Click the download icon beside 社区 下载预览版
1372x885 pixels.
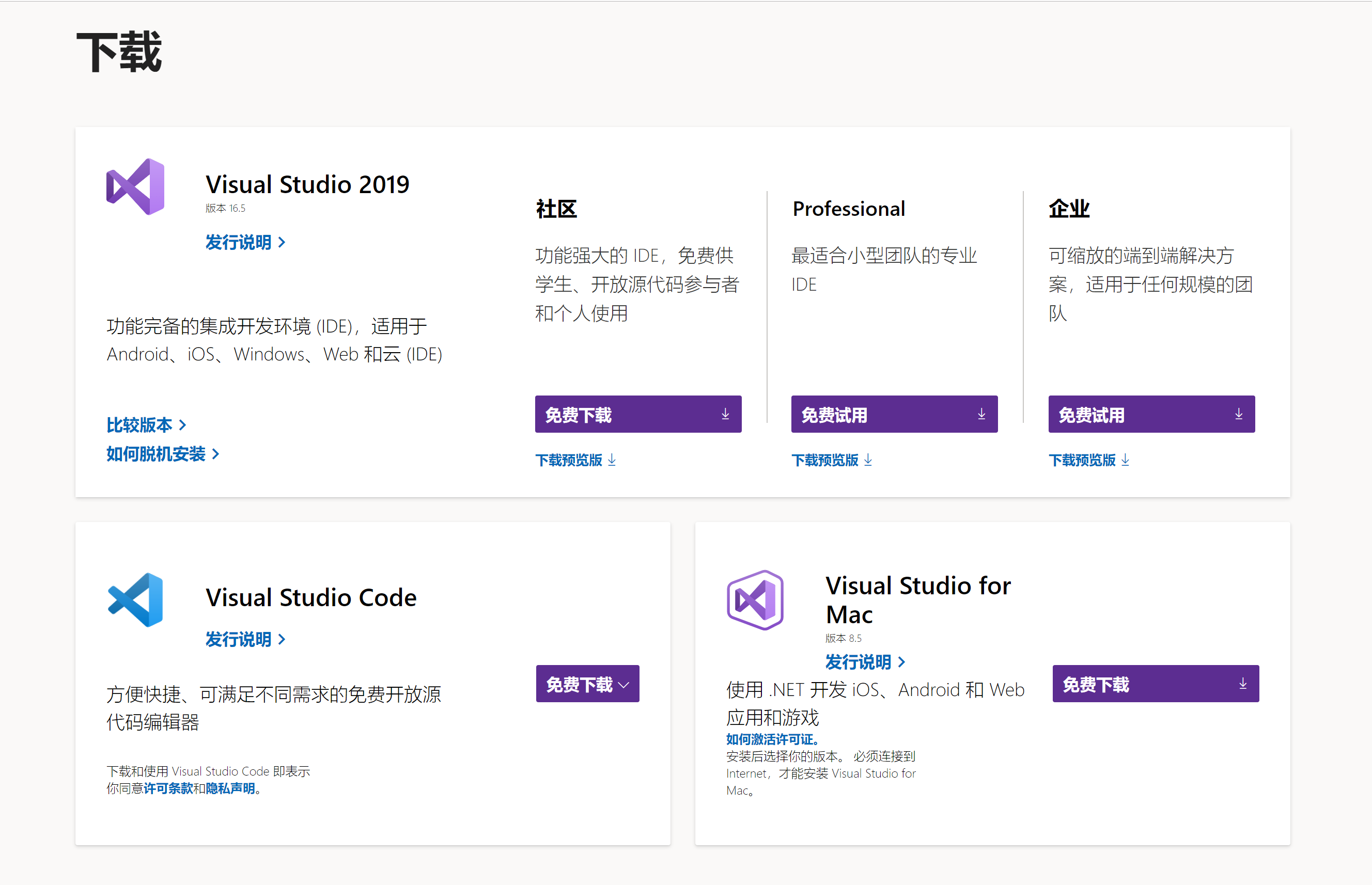pyautogui.click(x=612, y=460)
